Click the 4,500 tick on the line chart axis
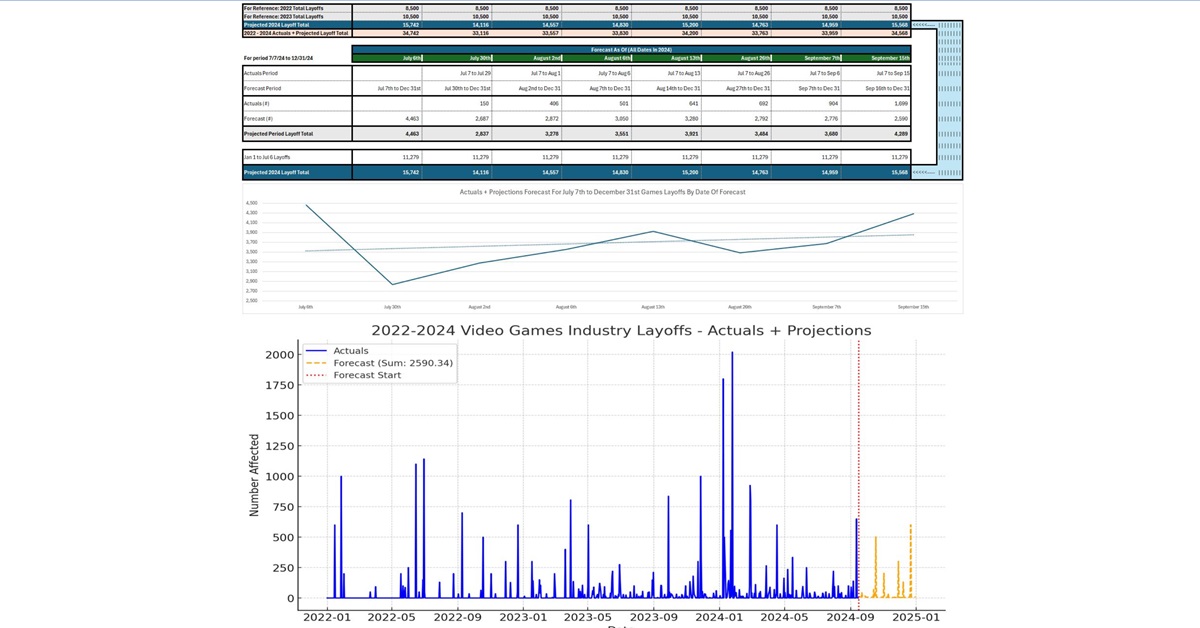Screen dimensions: 1200x628 [x=251, y=205]
